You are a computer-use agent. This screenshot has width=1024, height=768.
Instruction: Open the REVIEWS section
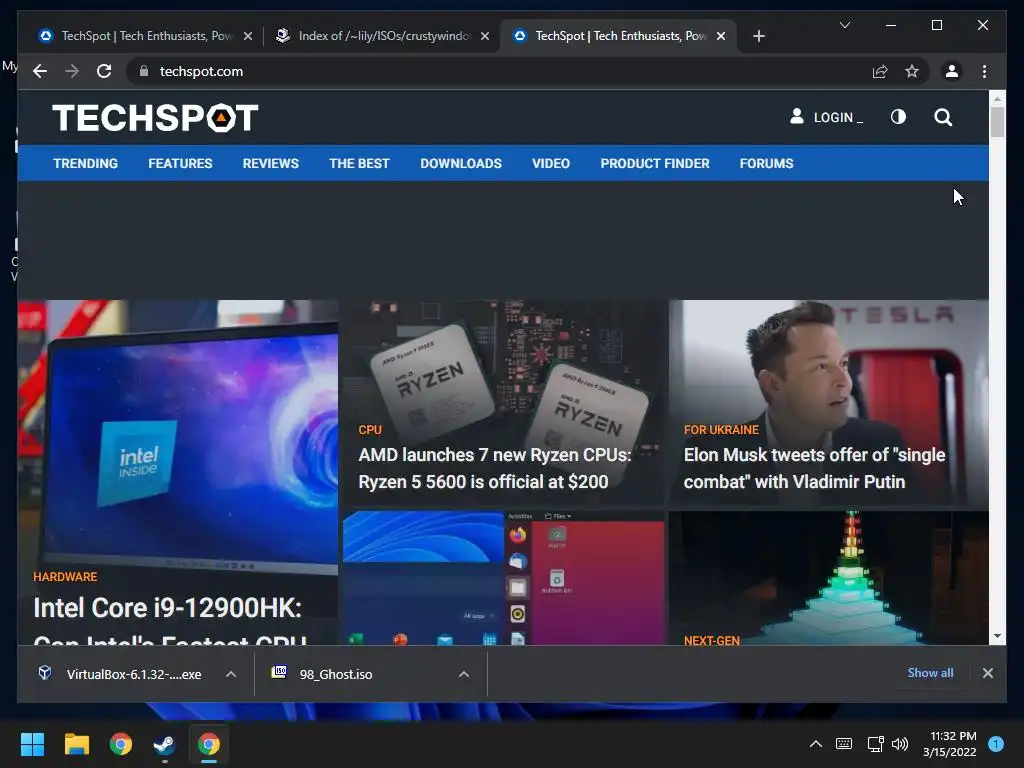pos(270,163)
